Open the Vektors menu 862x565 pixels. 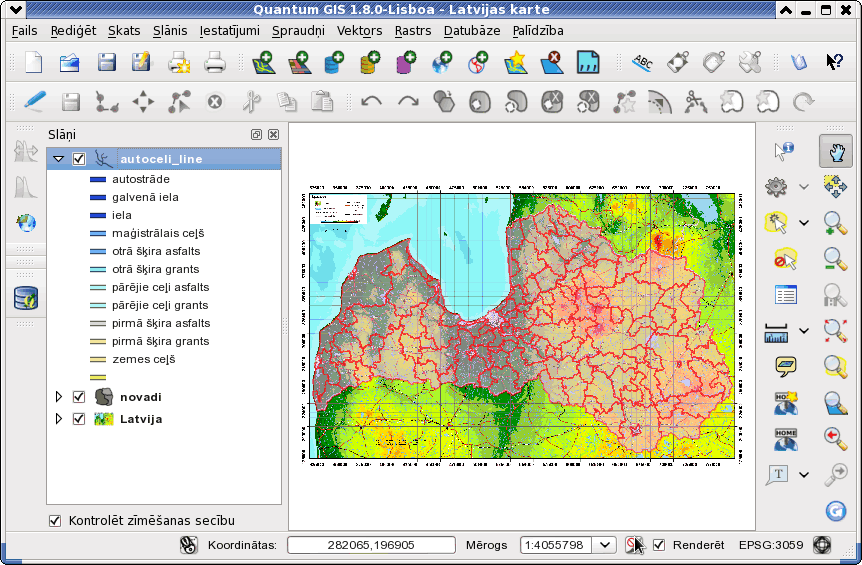point(360,31)
